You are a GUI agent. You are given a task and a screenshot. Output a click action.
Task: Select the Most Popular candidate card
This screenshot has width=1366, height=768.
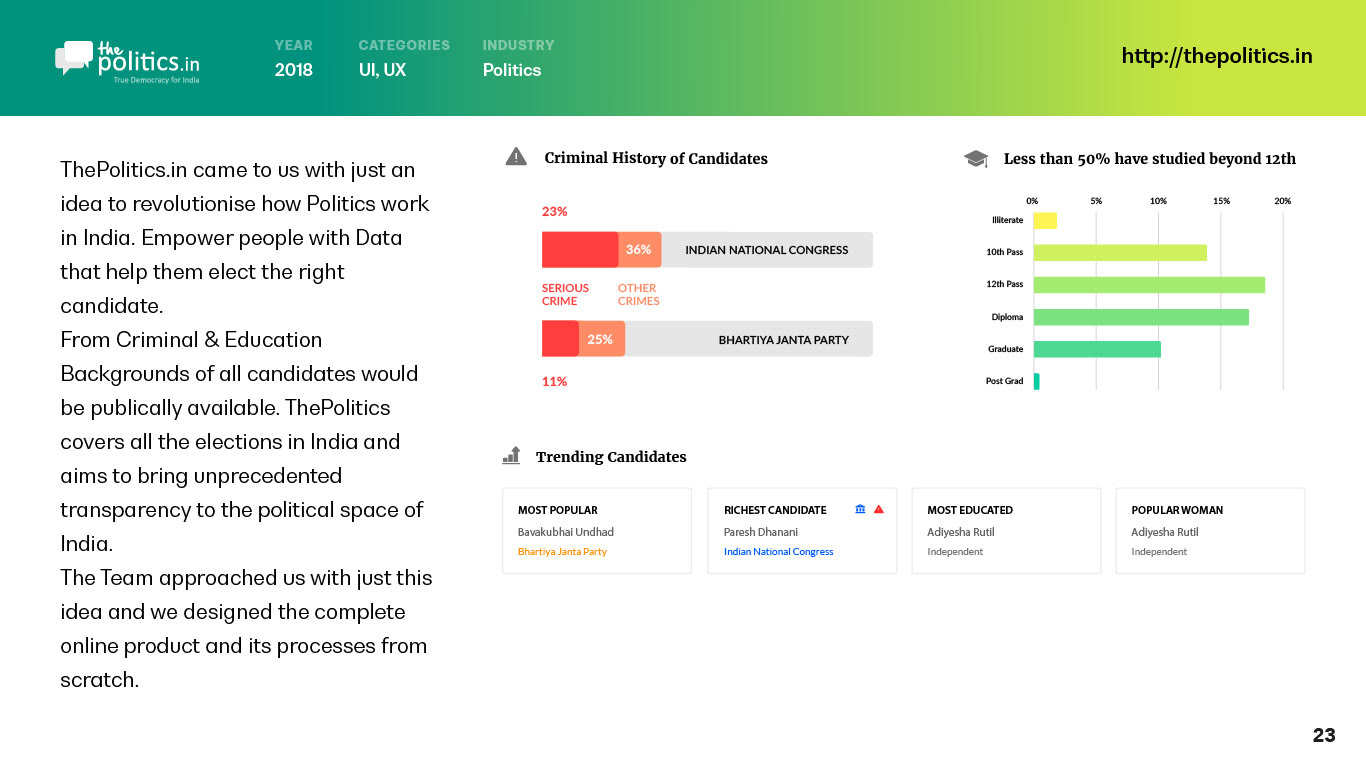coord(596,530)
